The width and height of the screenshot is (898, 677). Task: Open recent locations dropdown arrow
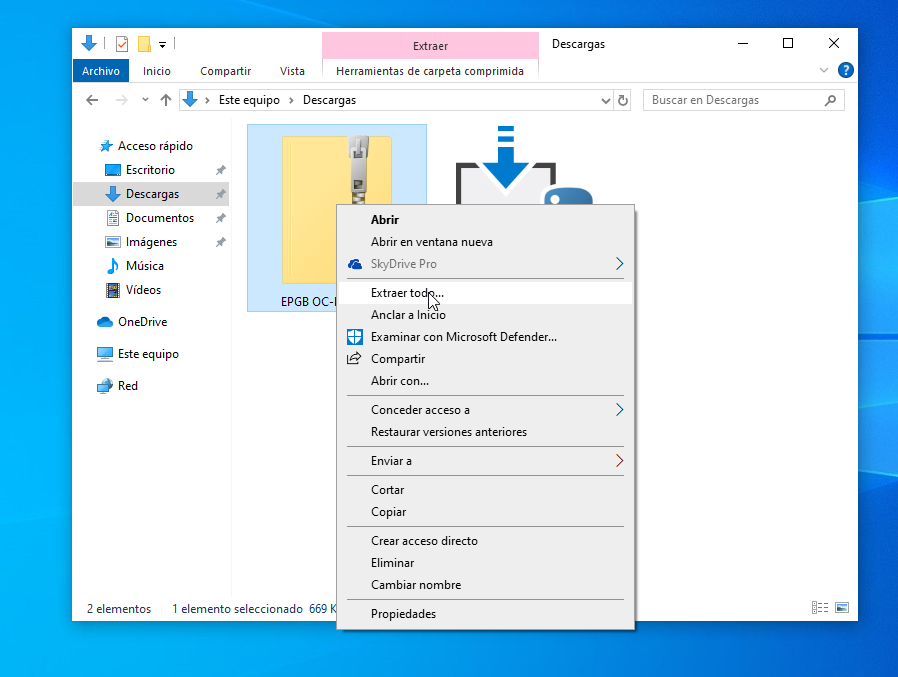pos(145,100)
